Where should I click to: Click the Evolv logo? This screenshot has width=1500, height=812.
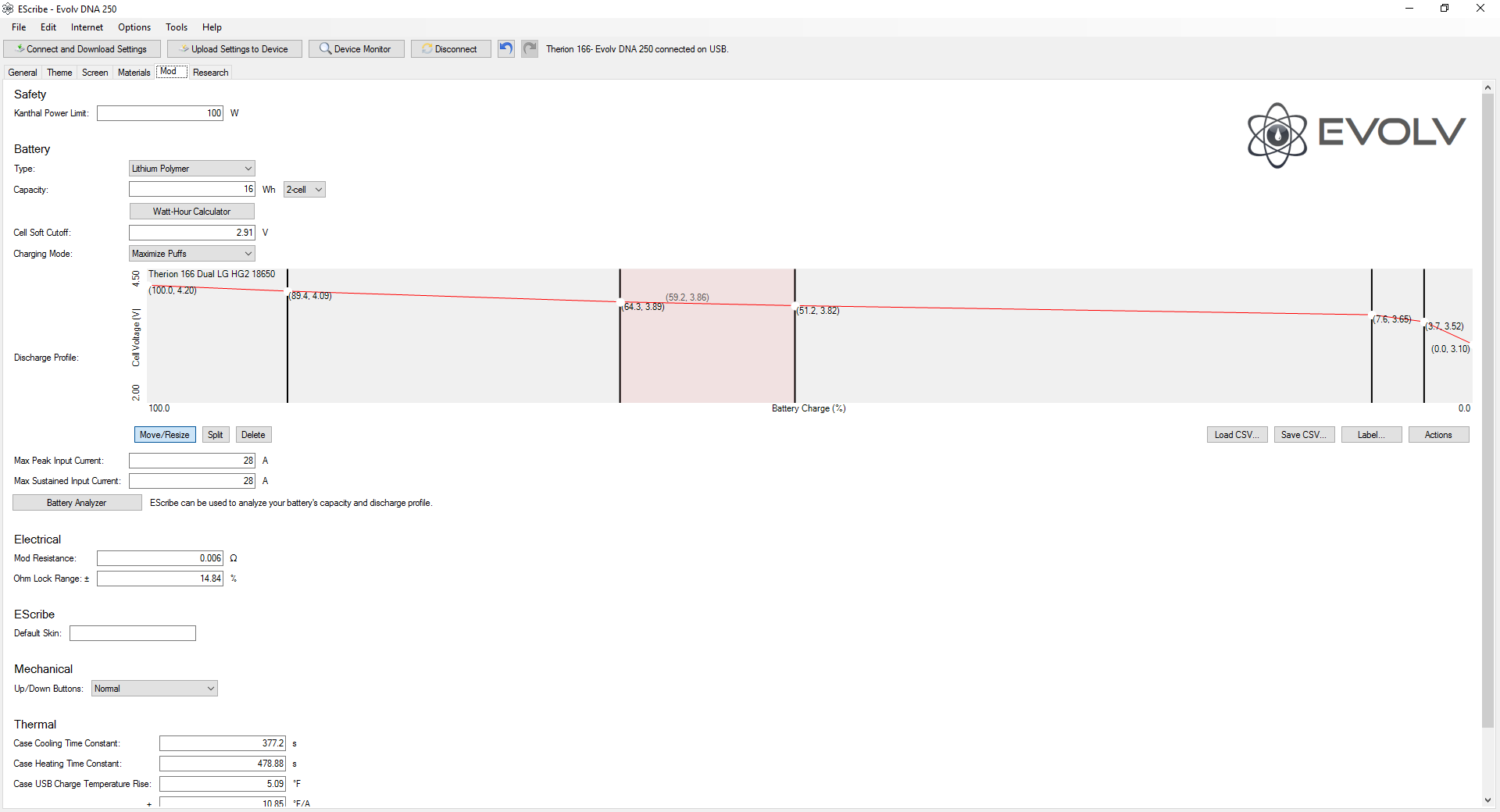pos(1355,134)
